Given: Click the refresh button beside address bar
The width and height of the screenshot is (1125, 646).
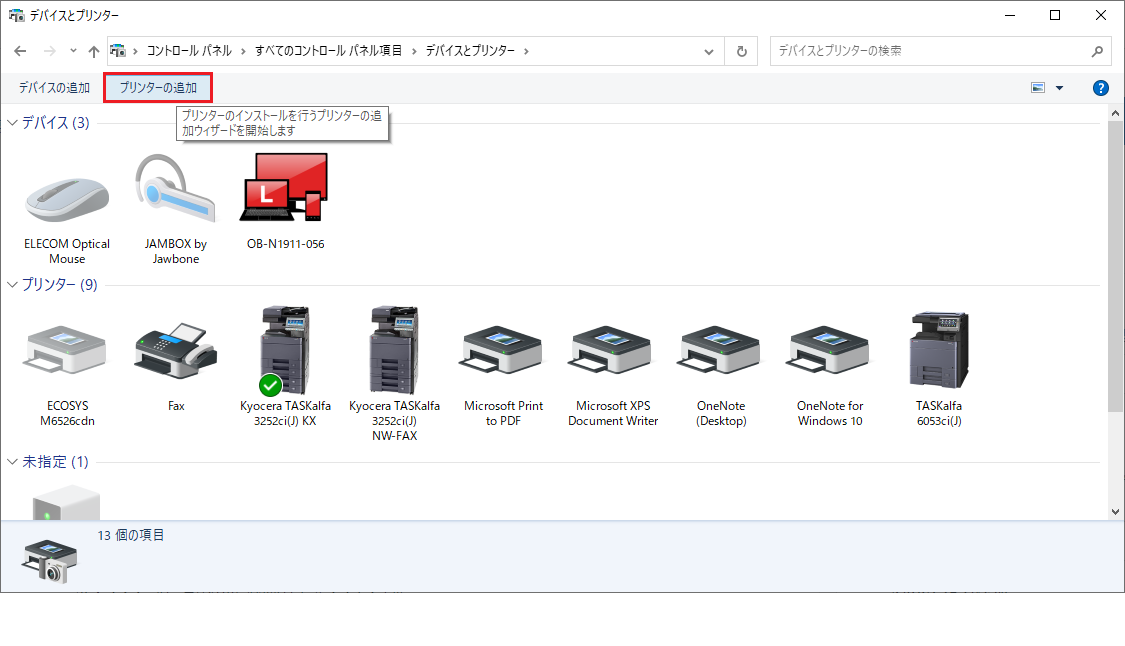Looking at the screenshot, I should 741,51.
